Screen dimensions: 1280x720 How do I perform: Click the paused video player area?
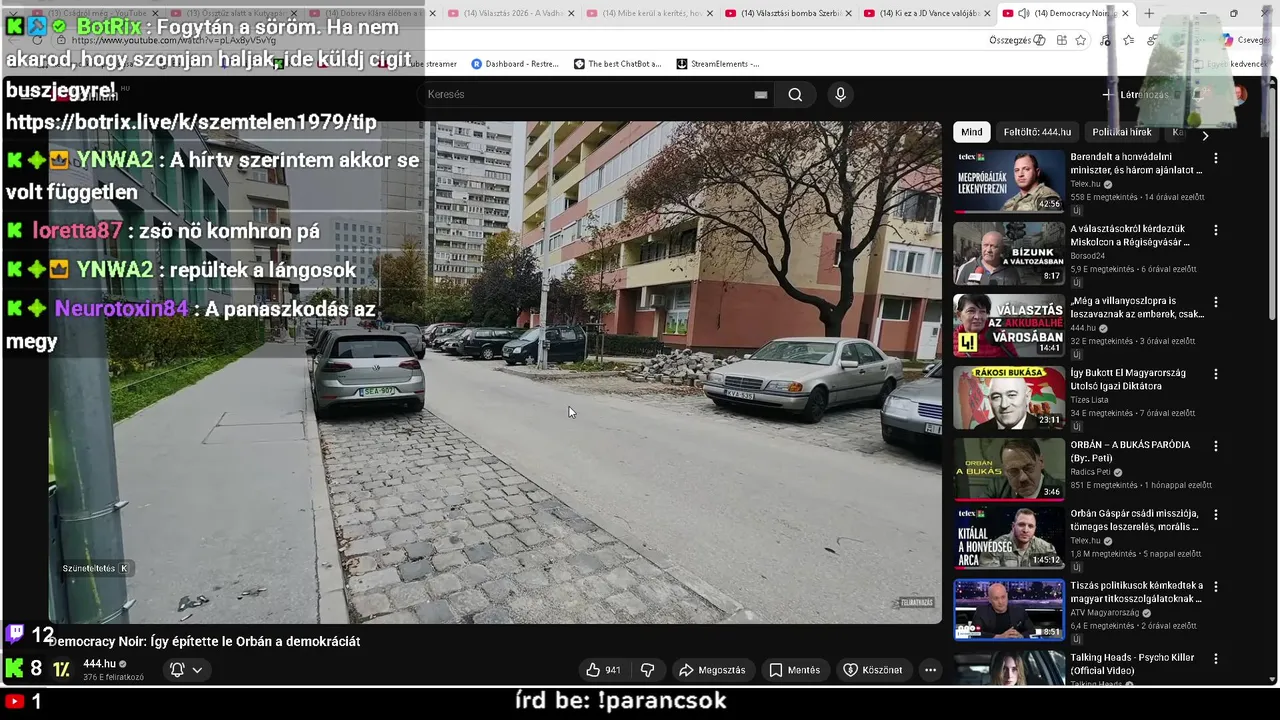tap(495, 372)
